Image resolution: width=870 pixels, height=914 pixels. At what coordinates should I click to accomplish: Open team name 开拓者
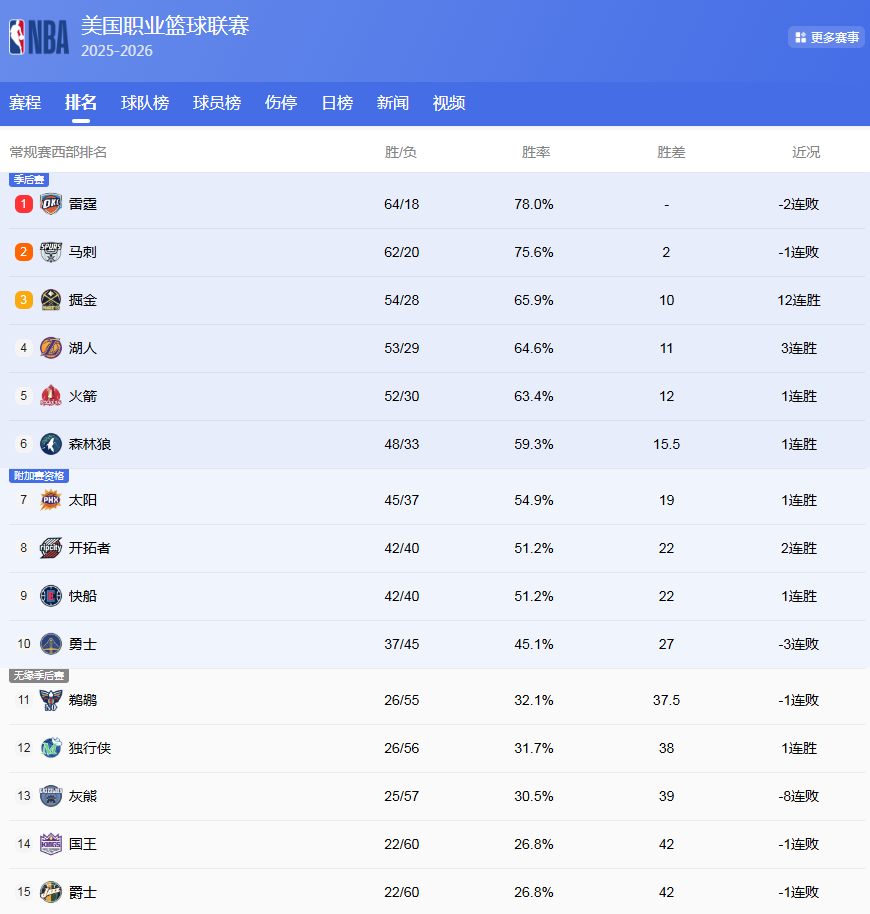[x=90, y=548]
